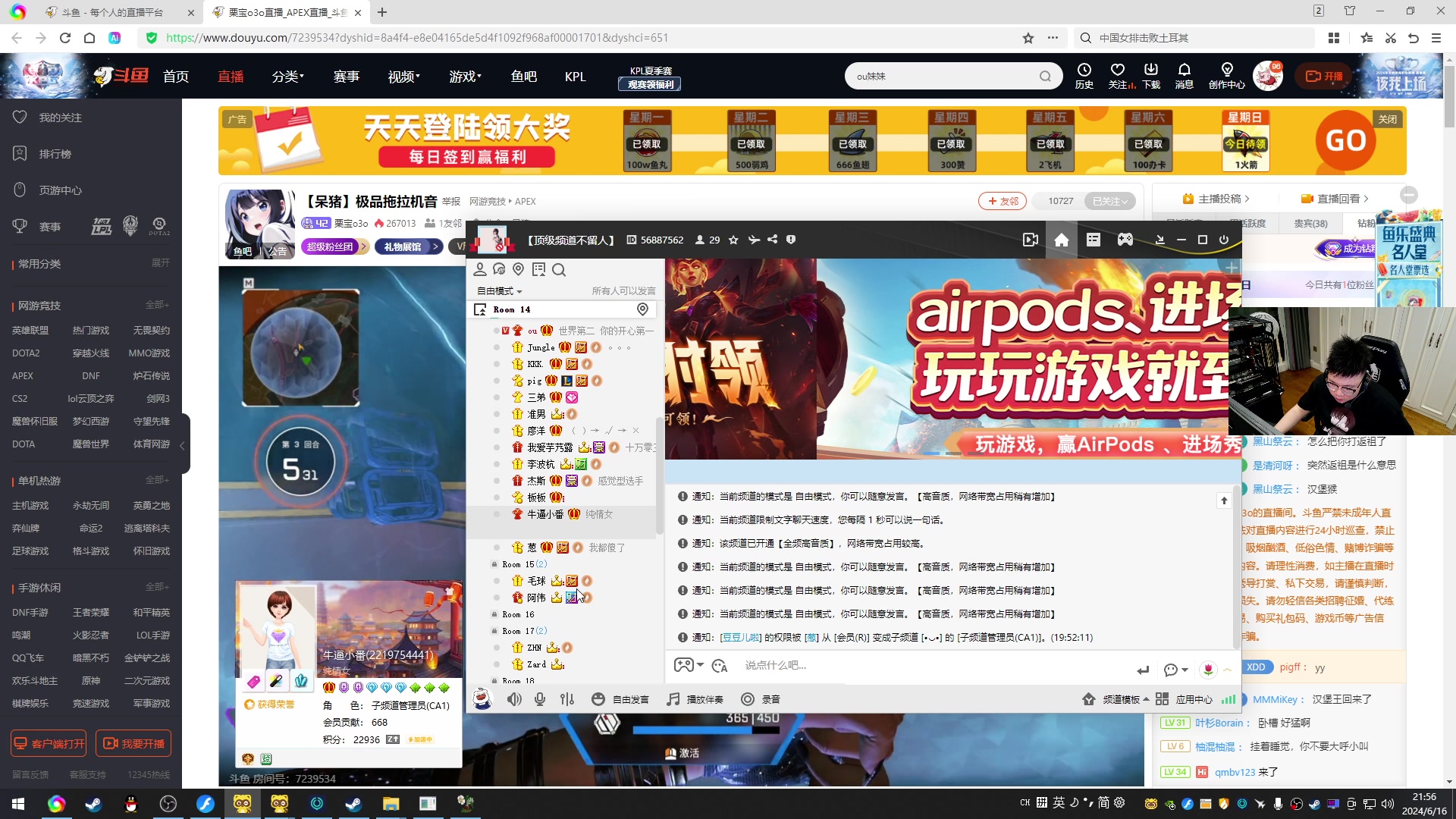Open audio mixer settings icon
Screen dimensions: 1456x819
(x=567, y=699)
